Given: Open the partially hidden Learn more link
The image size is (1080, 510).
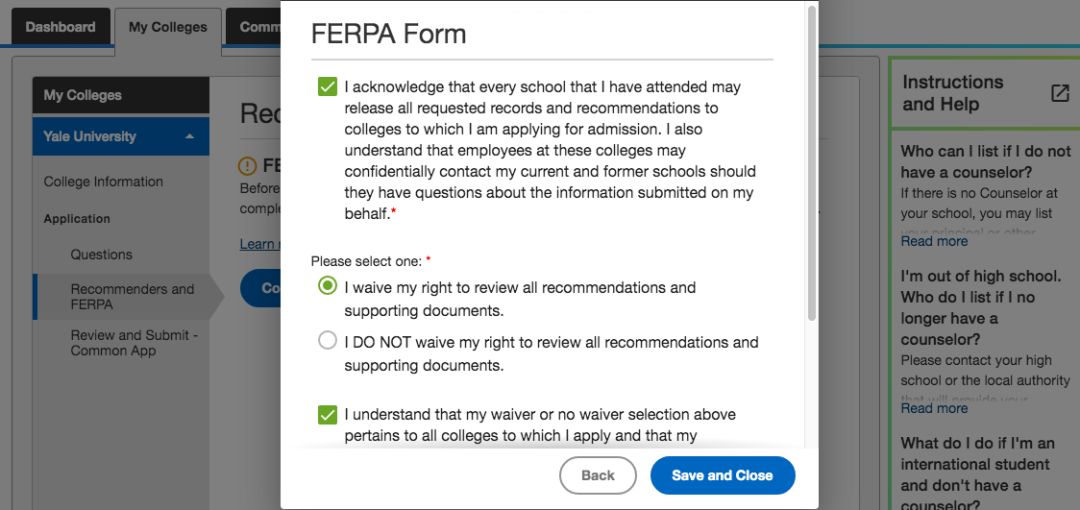Looking at the screenshot, I should (x=260, y=244).
